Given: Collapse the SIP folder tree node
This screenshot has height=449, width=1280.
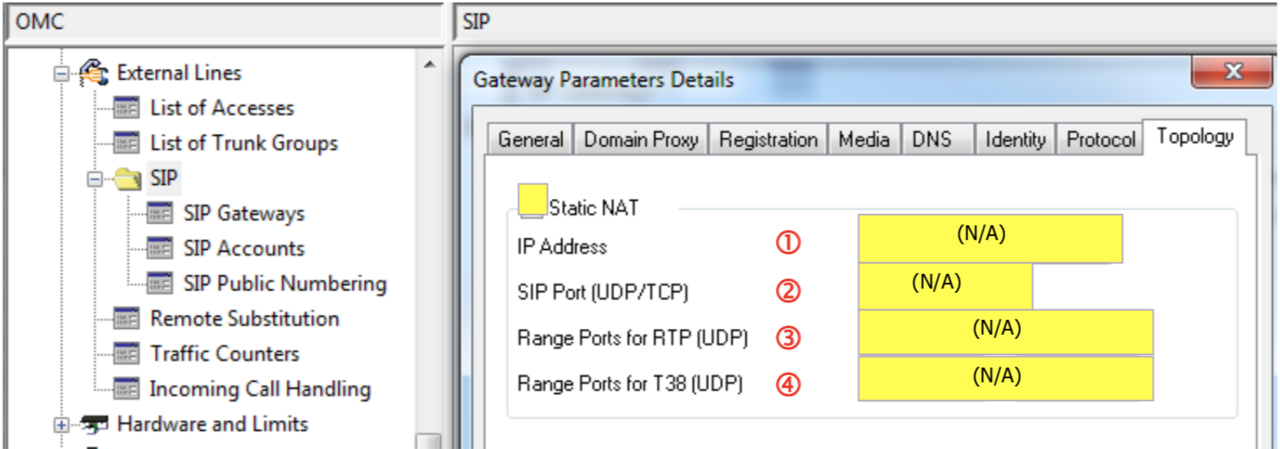Looking at the screenshot, I should [96, 179].
